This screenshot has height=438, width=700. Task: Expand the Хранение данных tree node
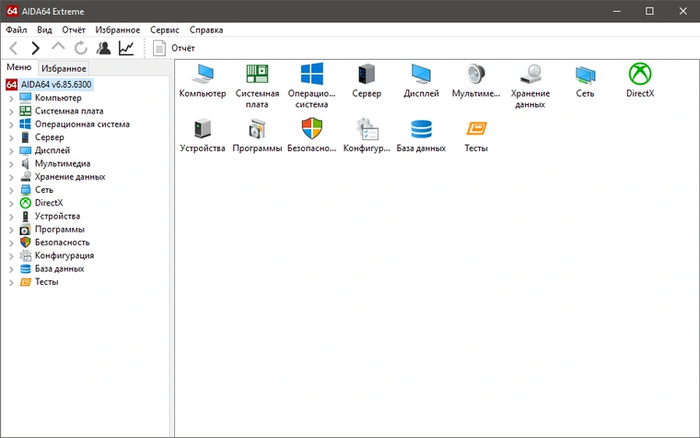coord(11,177)
